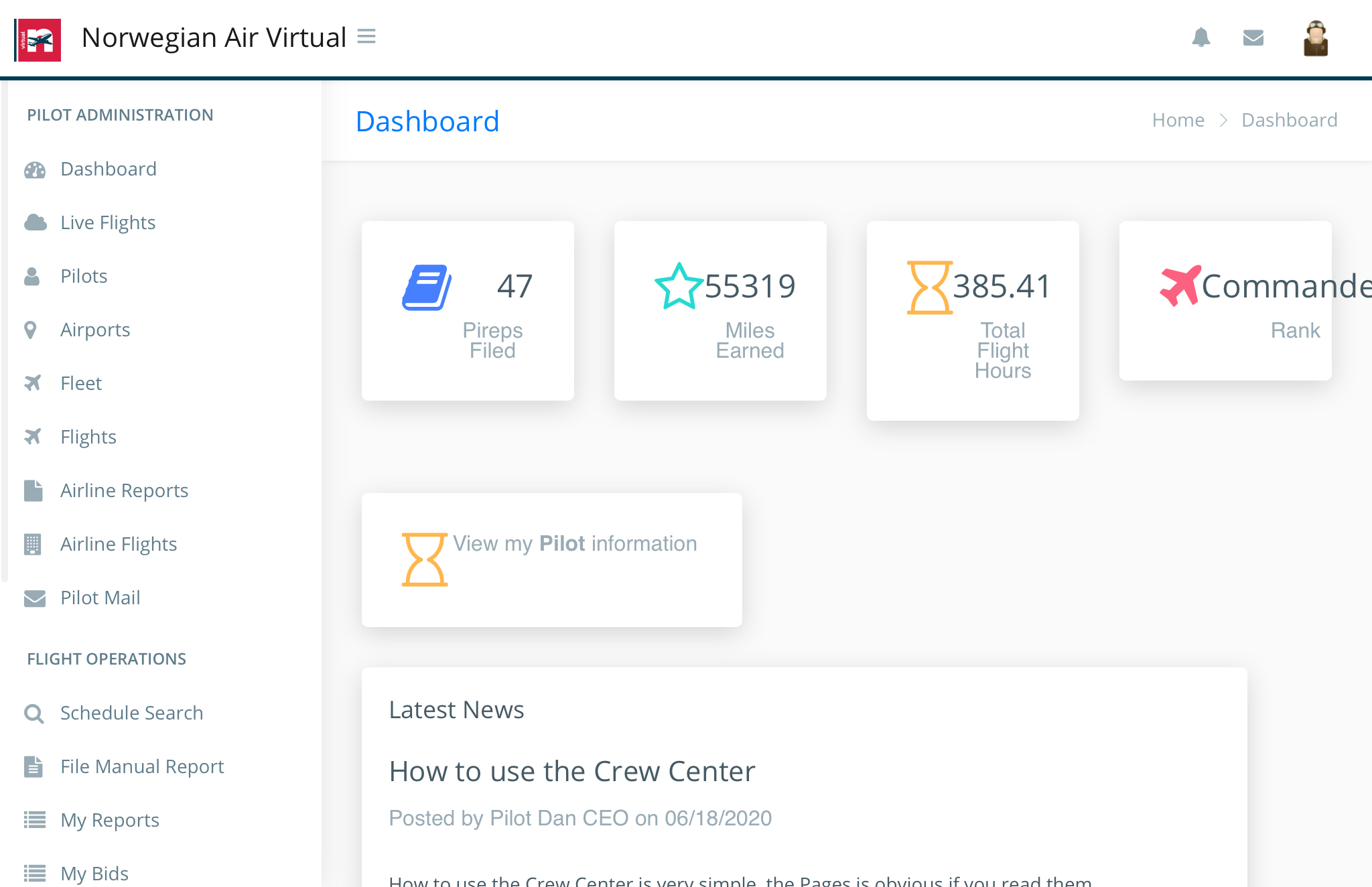Click the Norwegian Air Virtual logo
The height and width of the screenshot is (887, 1372).
(x=38, y=40)
